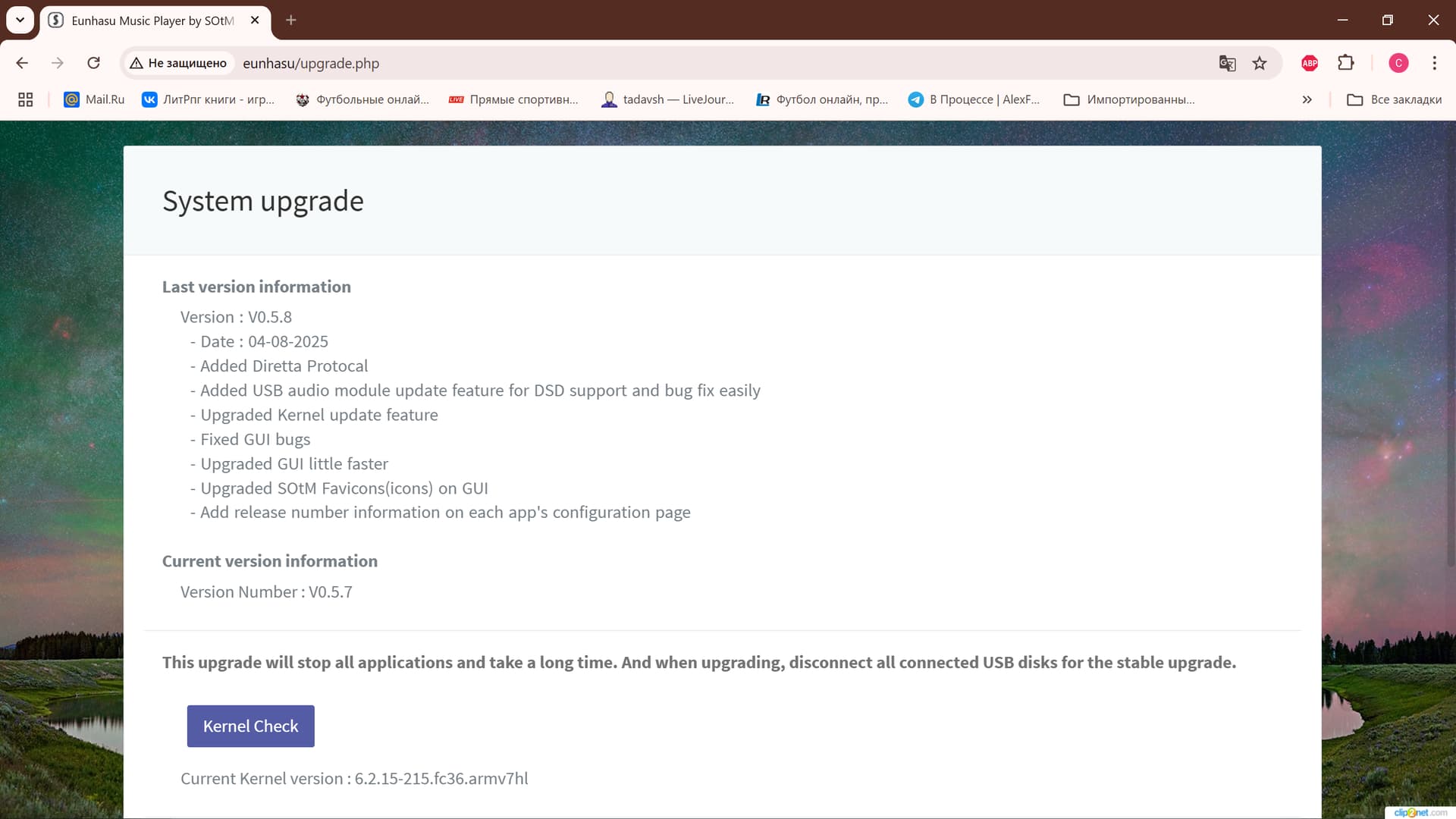The image size is (1456, 819).
Task: Open the Прямые спортивн bookmark
Action: 513,99
